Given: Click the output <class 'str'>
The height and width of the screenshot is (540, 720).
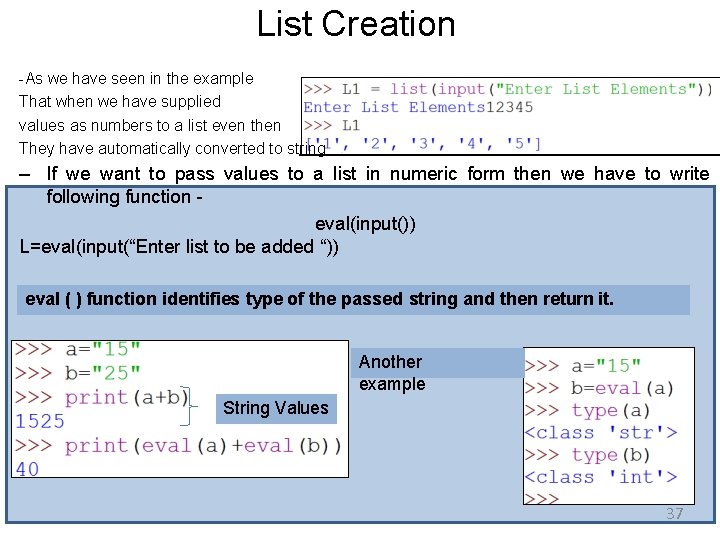Looking at the screenshot, I should coord(601,433).
